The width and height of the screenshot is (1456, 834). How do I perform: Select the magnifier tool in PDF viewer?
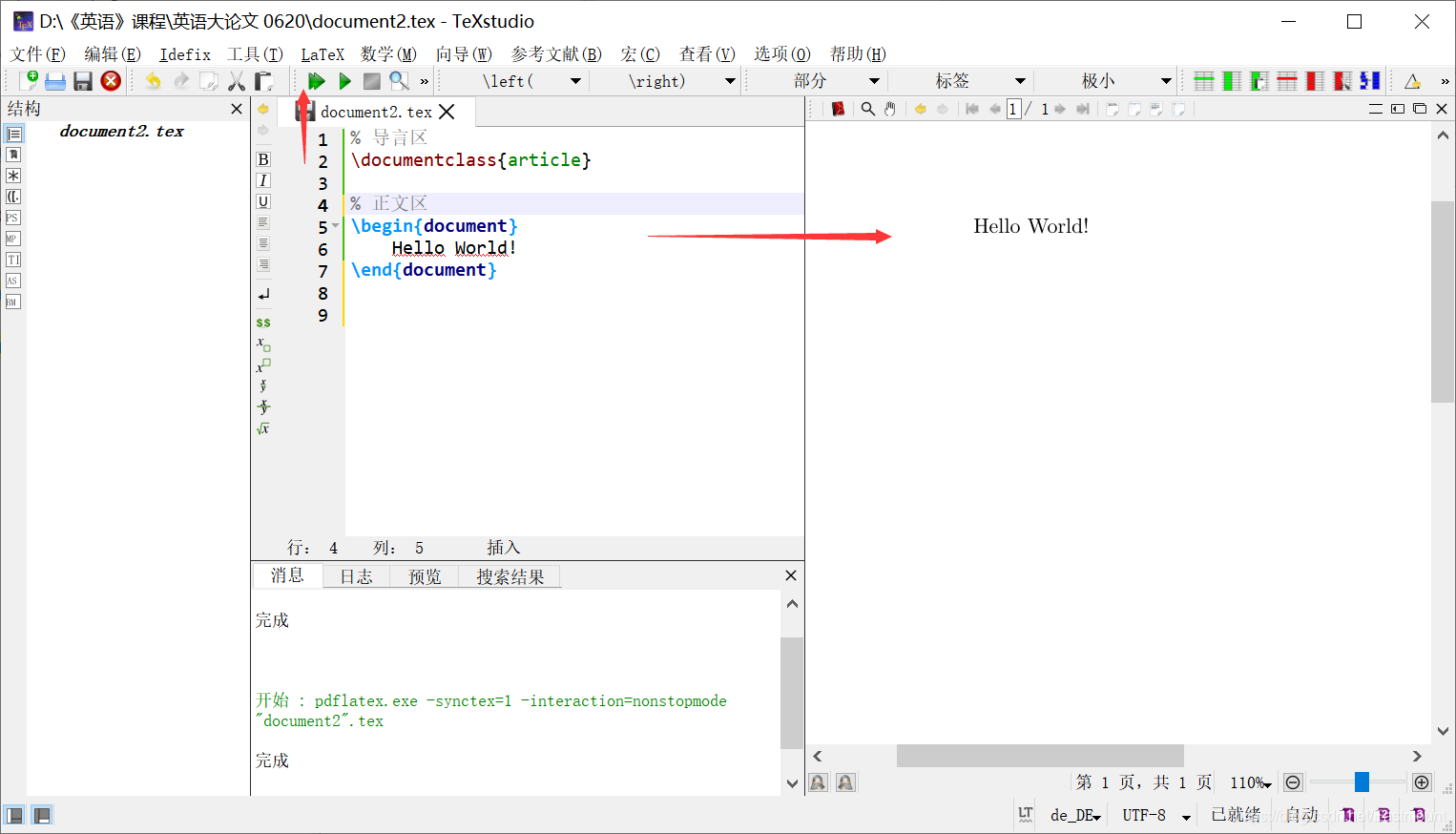(x=867, y=109)
